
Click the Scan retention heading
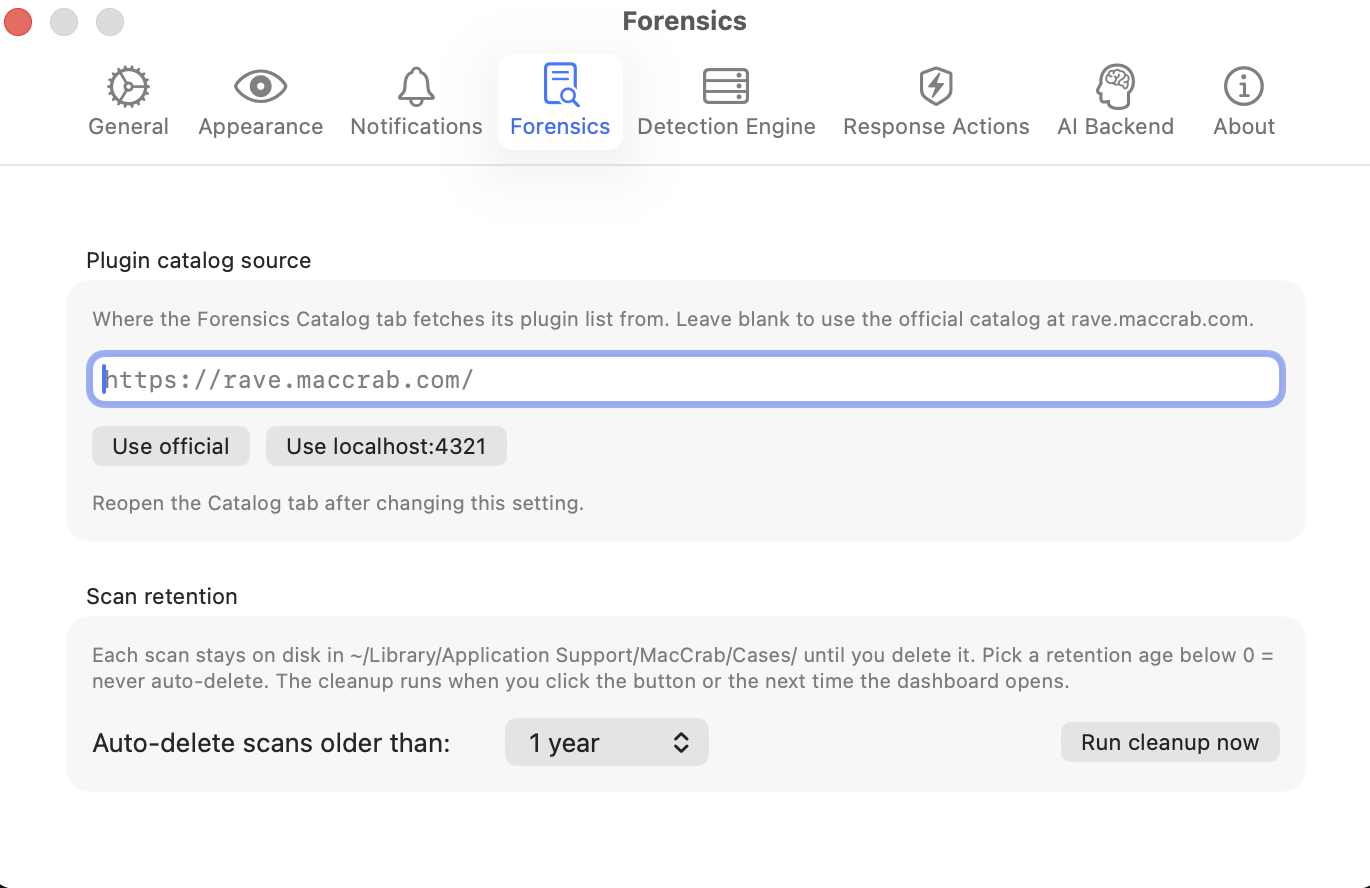pyautogui.click(x=162, y=596)
